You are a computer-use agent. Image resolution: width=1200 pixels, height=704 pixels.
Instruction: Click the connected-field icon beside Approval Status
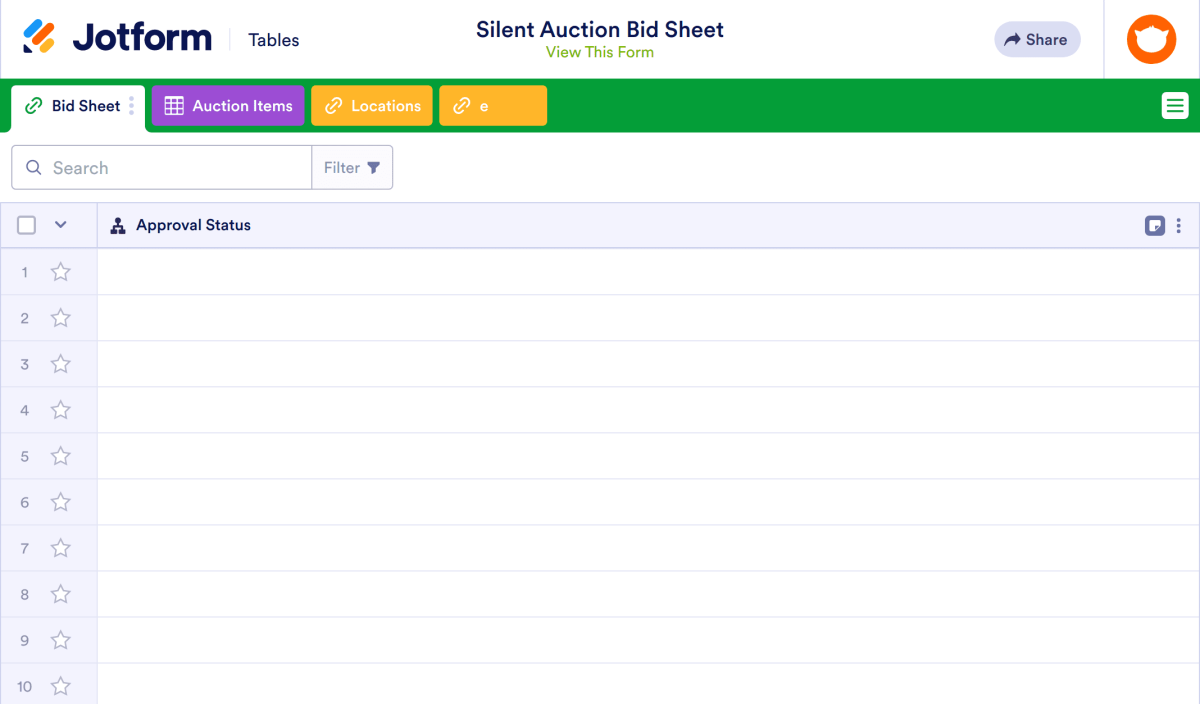(x=118, y=225)
